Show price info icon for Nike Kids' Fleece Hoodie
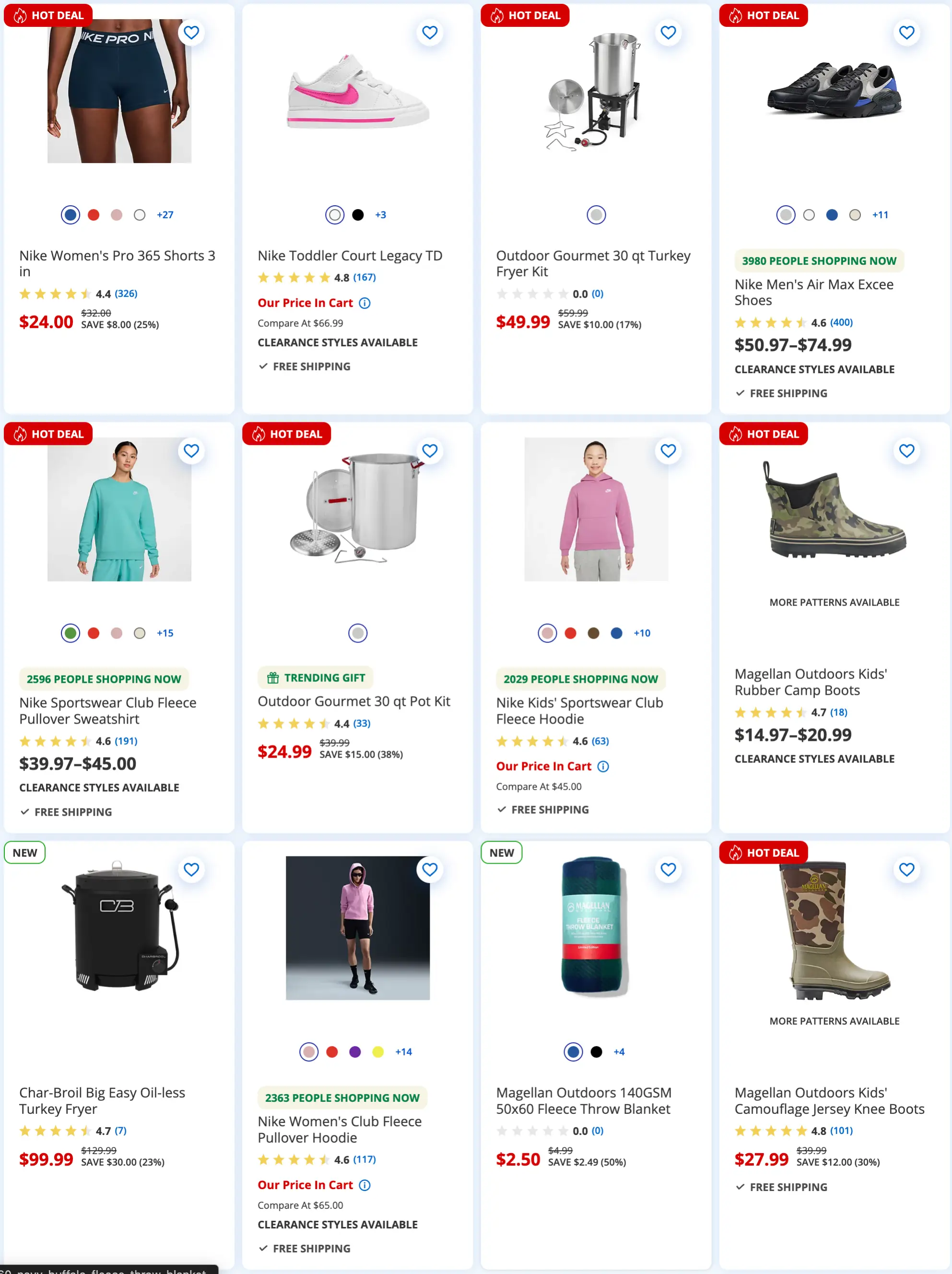952x1274 pixels. tap(603, 767)
